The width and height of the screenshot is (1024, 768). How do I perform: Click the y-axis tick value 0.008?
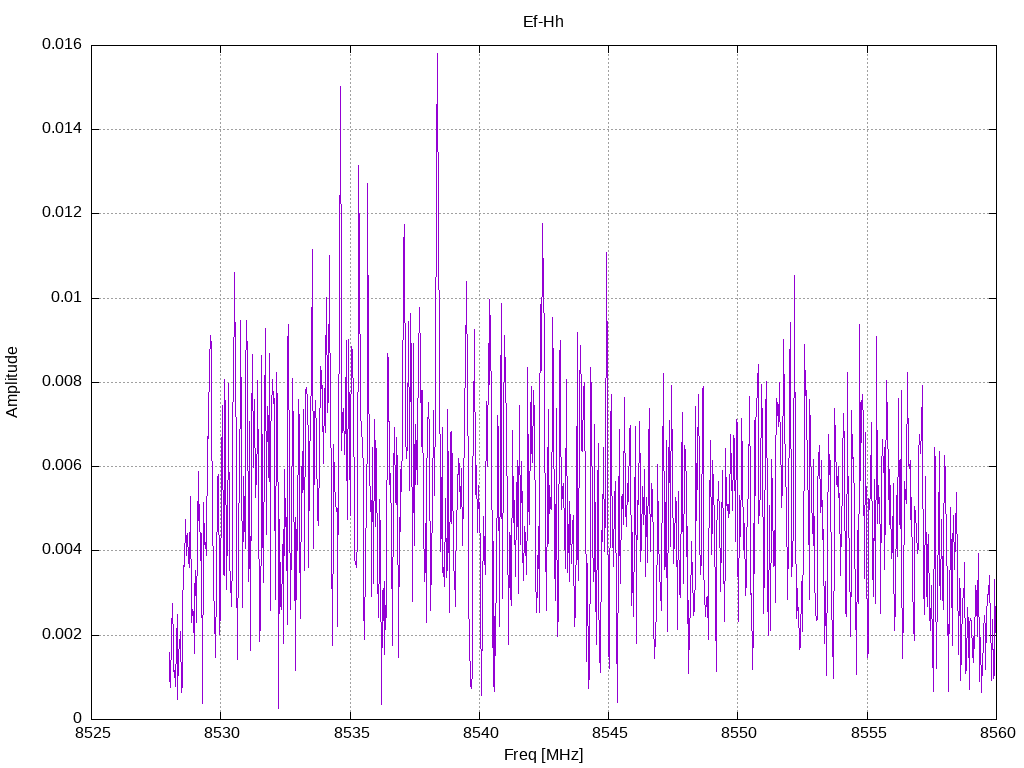click(62, 381)
